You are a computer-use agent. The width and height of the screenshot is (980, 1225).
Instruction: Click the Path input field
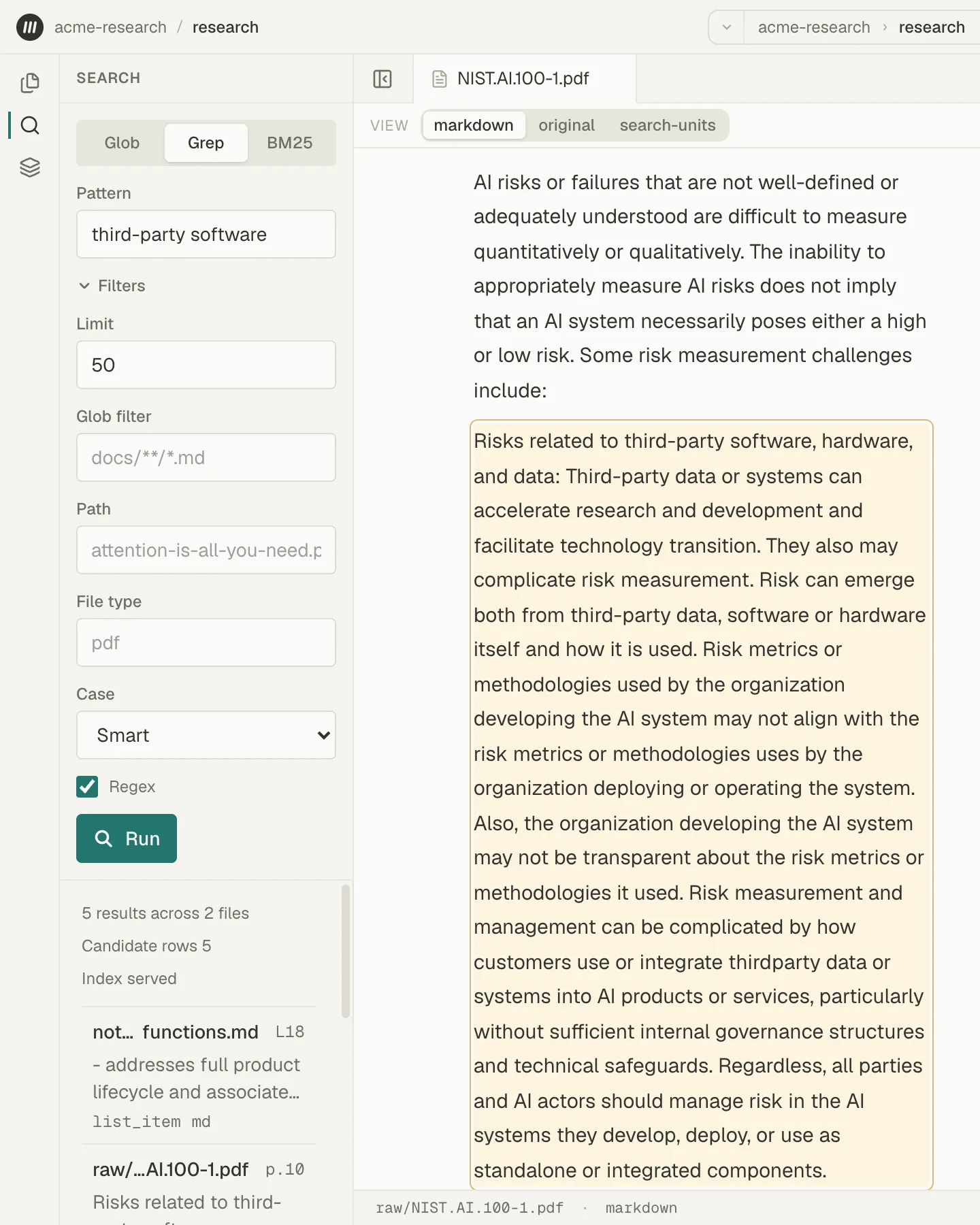click(206, 550)
